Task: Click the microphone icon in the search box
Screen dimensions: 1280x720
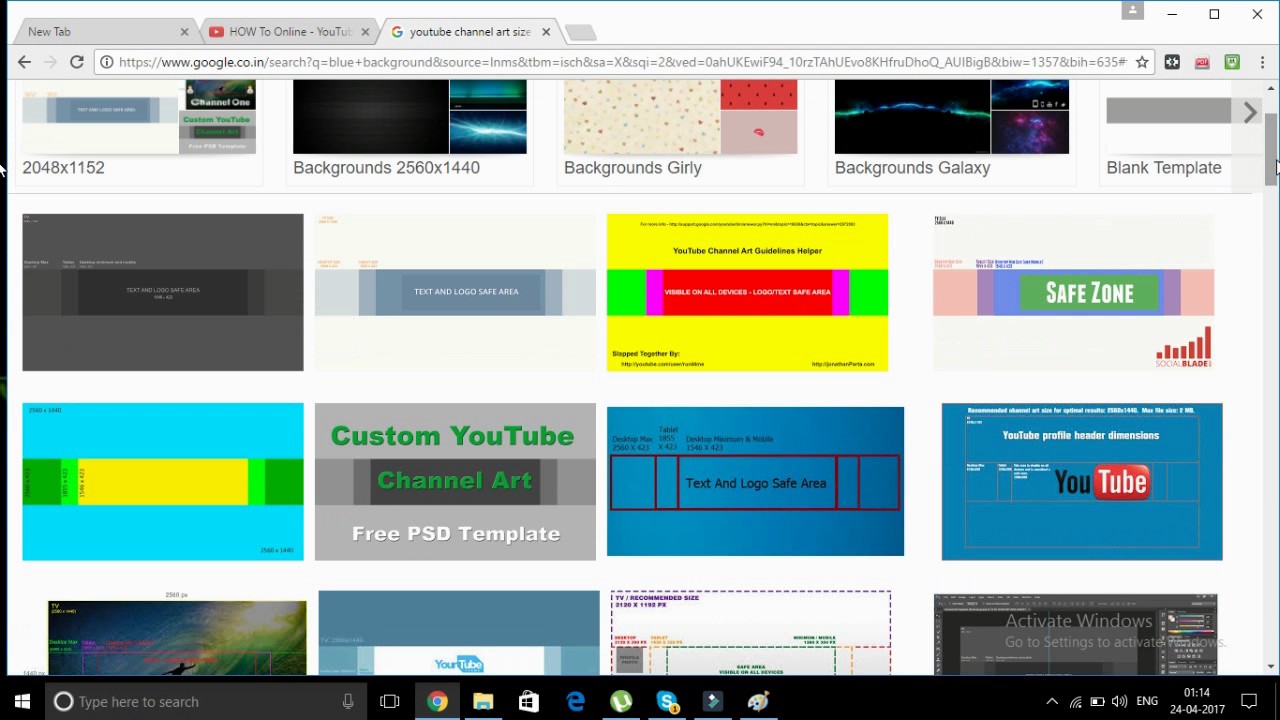Action: 348,701
